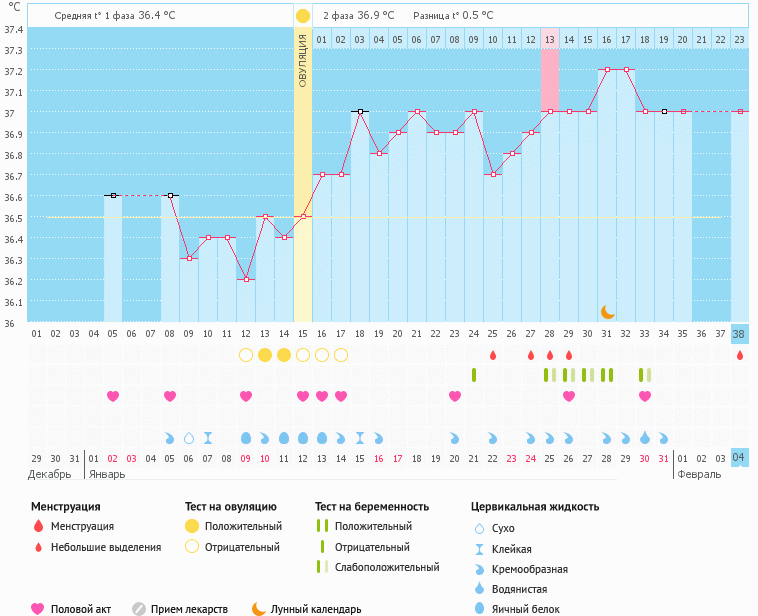Click the Сухо empty drop legend icon
Image resolution: width=758 pixels, height=616 pixels.
point(479,528)
